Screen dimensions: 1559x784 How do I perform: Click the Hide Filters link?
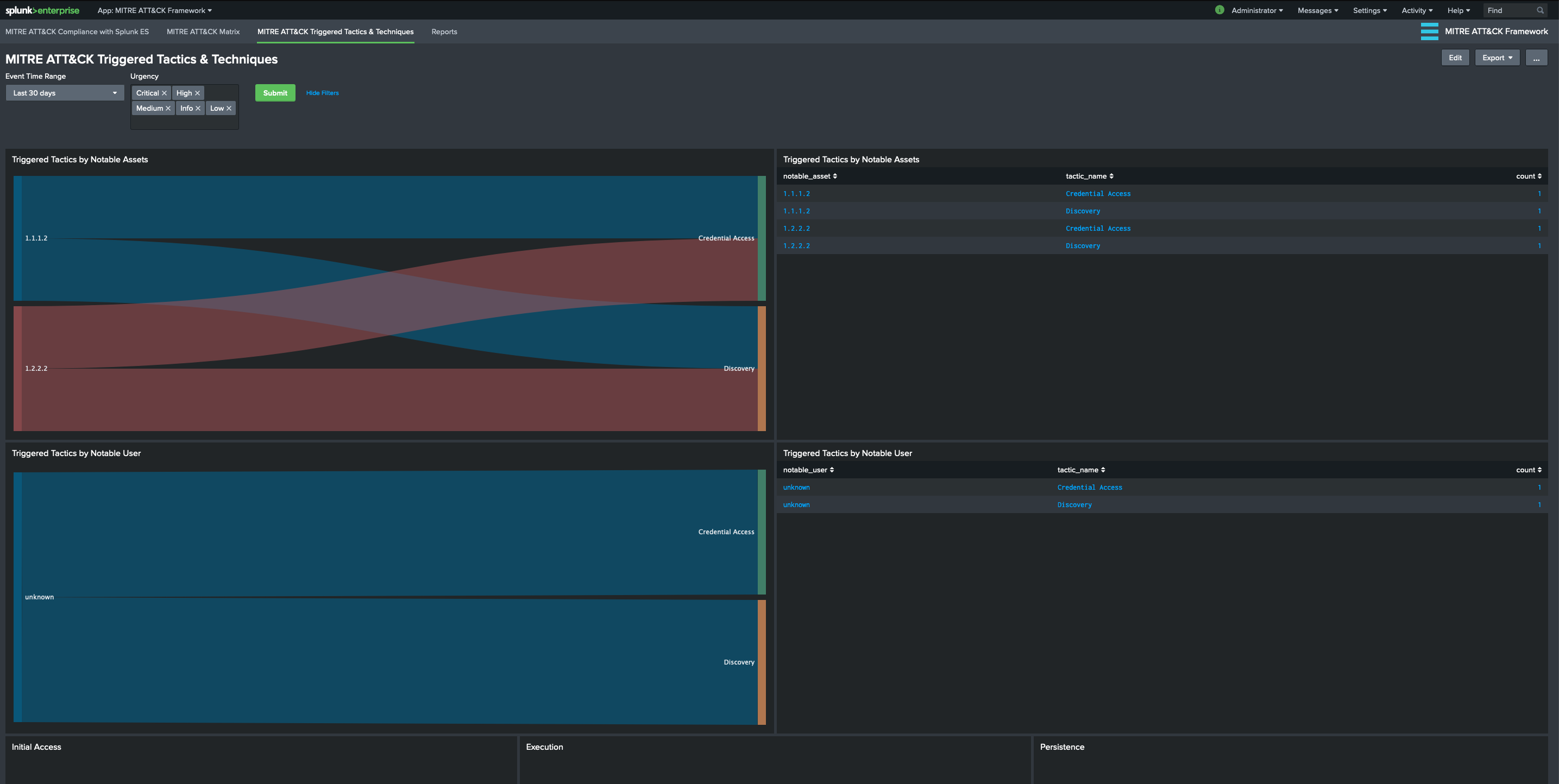pyautogui.click(x=322, y=92)
